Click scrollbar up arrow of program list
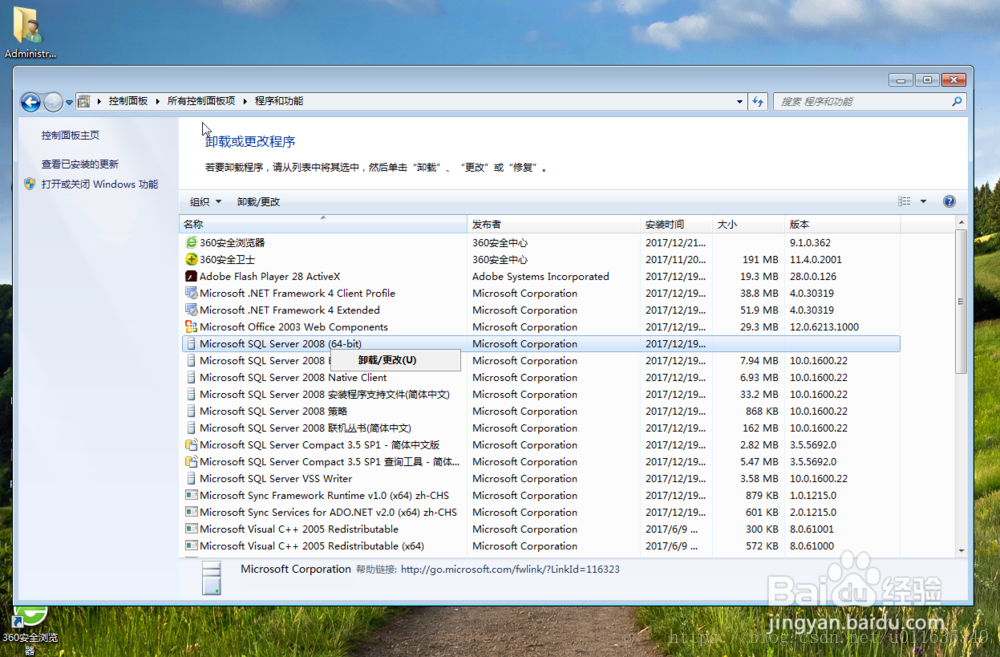 [x=961, y=222]
